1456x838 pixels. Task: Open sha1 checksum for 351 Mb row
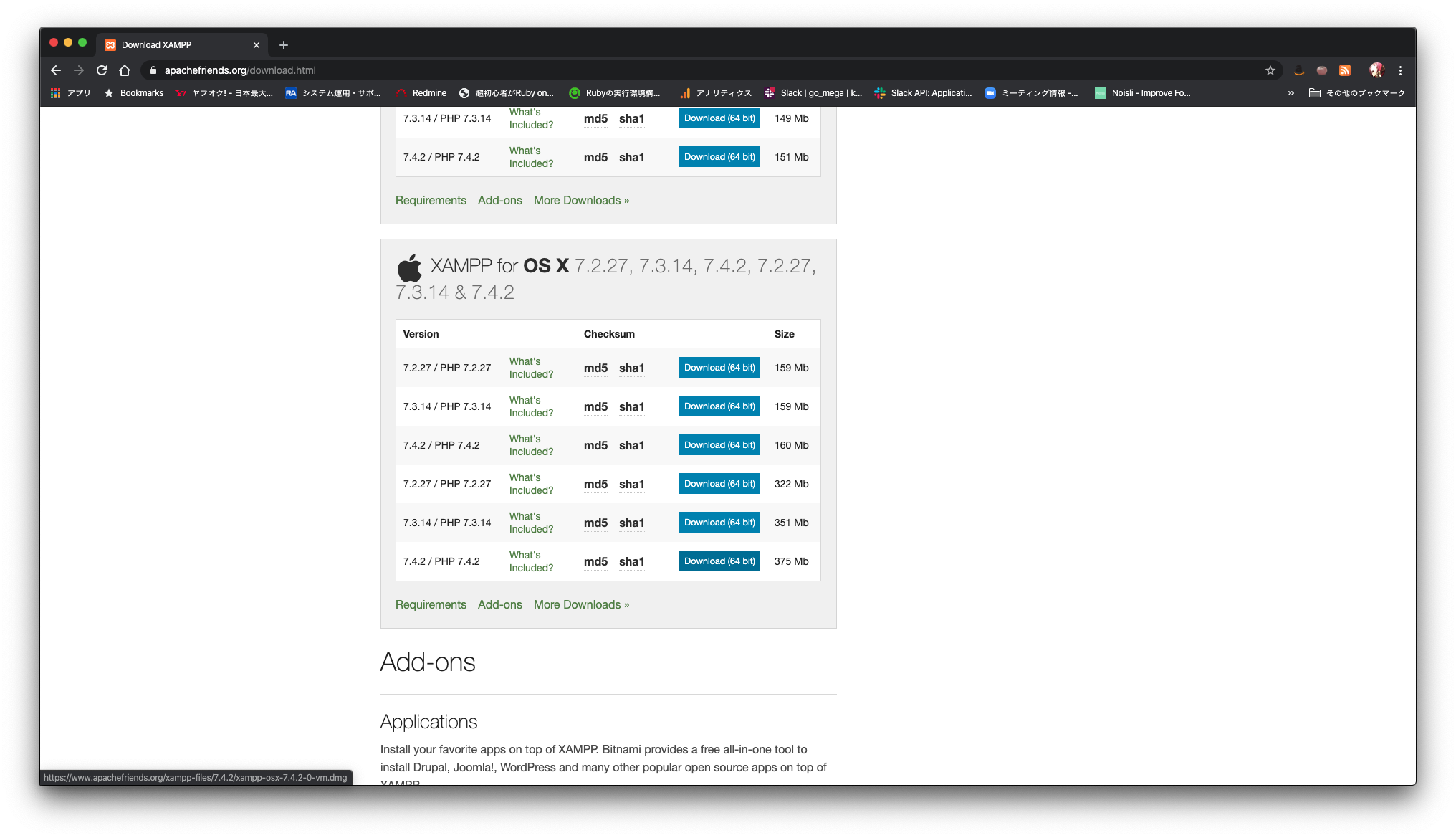tap(631, 523)
